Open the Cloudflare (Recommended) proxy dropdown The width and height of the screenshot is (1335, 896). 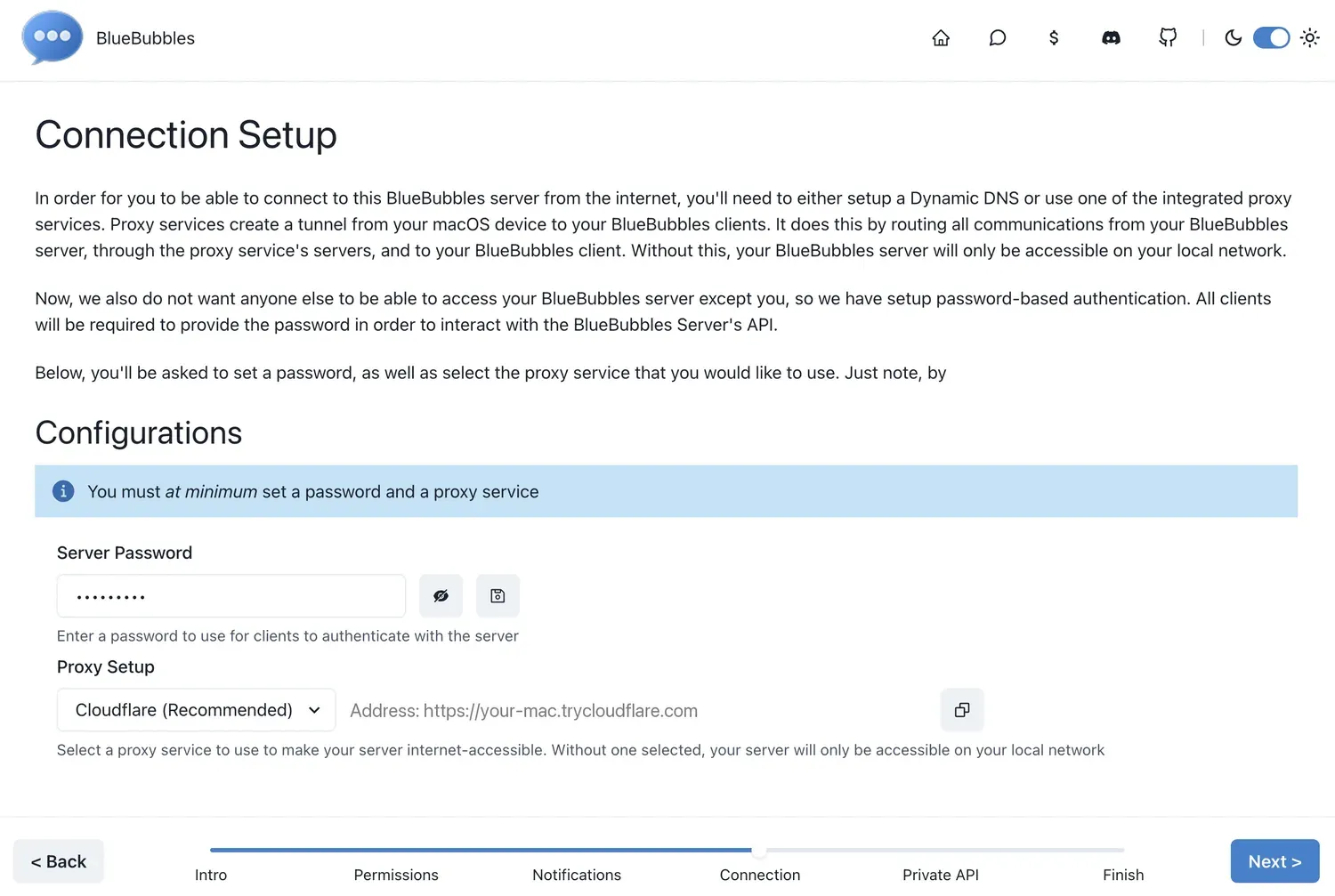pyautogui.click(x=196, y=710)
